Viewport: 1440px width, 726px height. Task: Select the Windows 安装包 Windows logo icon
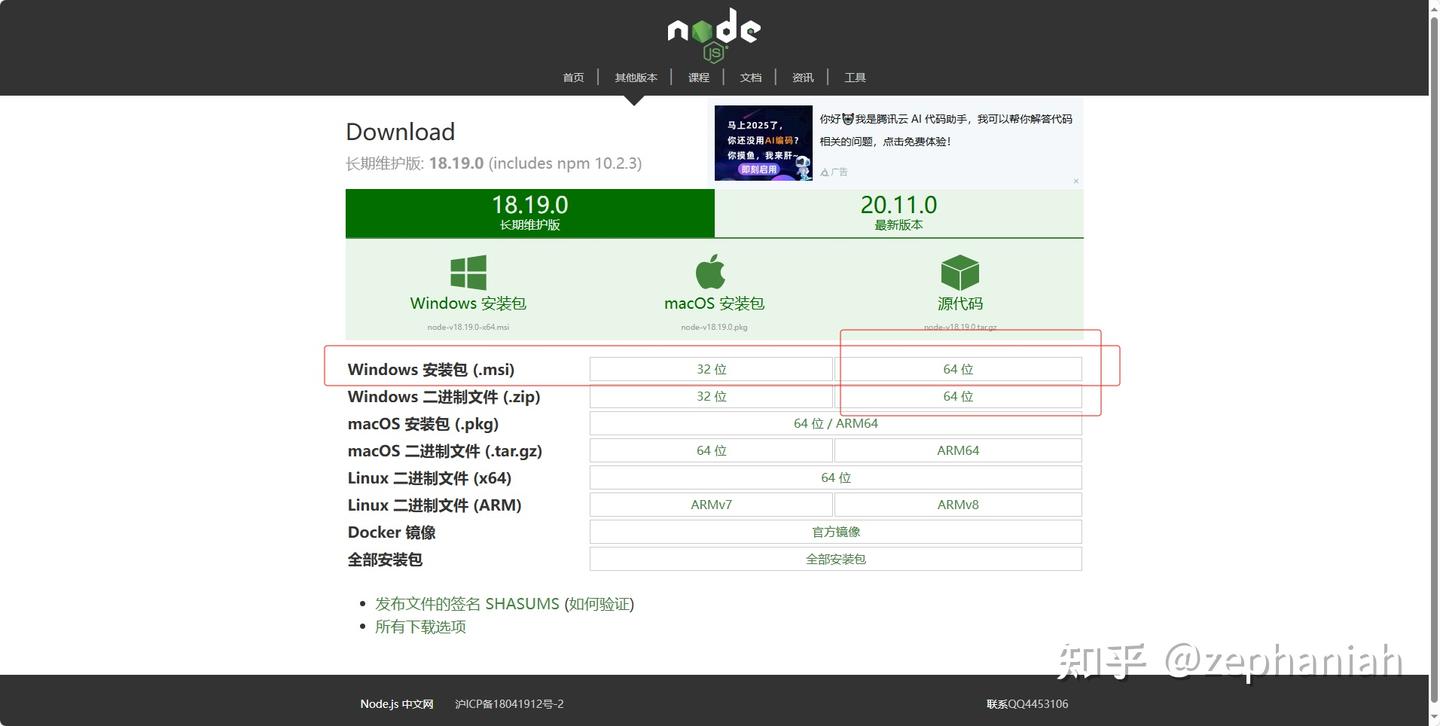click(467, 268)
